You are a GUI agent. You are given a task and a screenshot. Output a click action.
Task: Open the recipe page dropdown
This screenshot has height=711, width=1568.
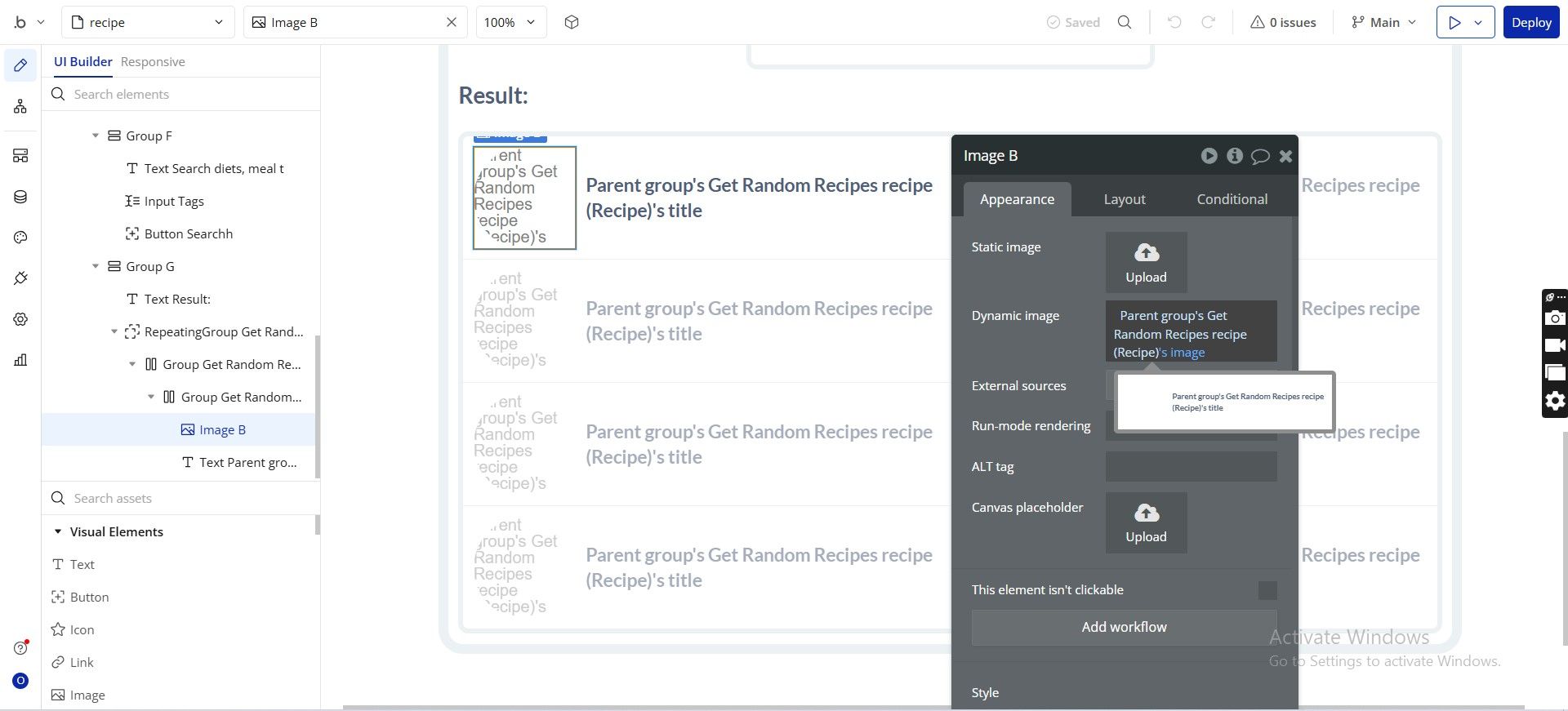coord(149,22)
